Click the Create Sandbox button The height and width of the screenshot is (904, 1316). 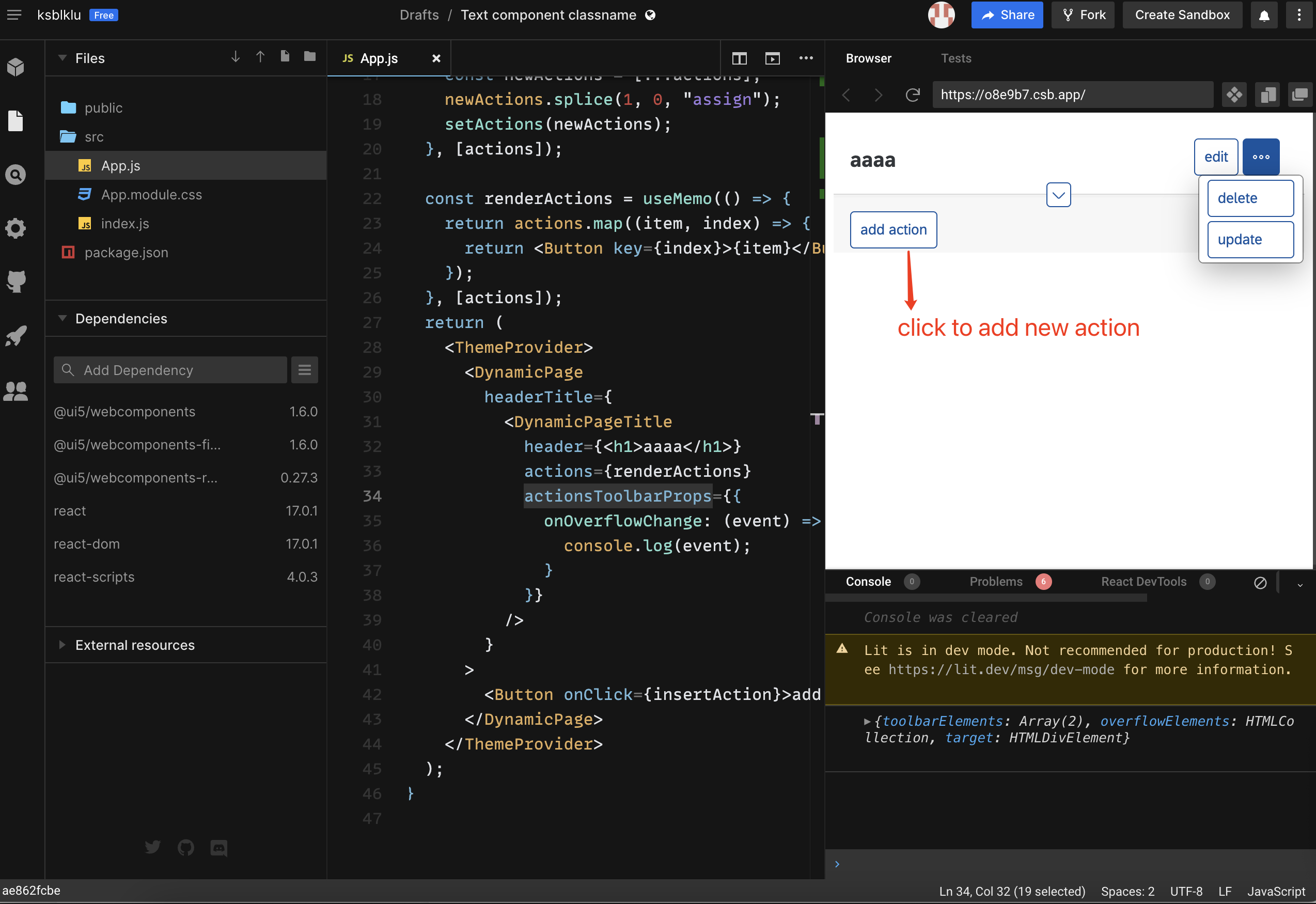[x=1182, y=15]
